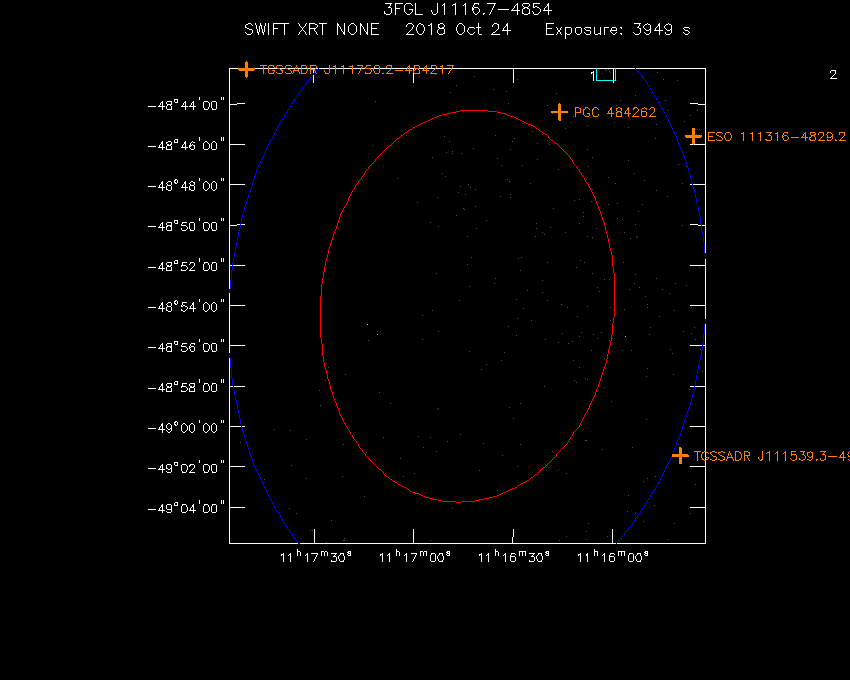Screen dimensions: 850x680
Task: Click the 11h17m30s right ascension label
Action: pos(315,557)
